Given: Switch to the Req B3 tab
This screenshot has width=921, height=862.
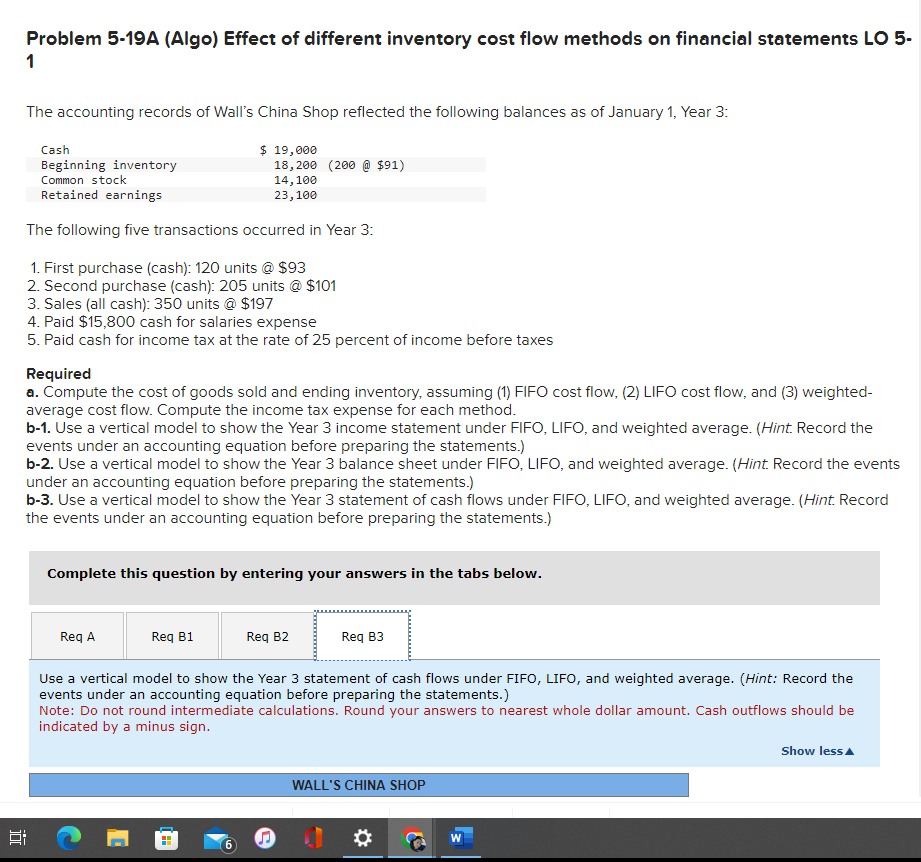Looking at the screenshot, I should click(x=361, y=635).
